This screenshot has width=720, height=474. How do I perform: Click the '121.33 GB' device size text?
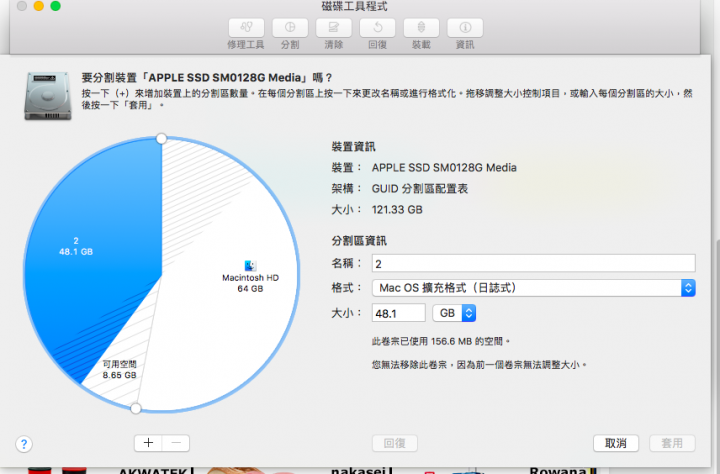pyautogui.click(x=397, y=210)
